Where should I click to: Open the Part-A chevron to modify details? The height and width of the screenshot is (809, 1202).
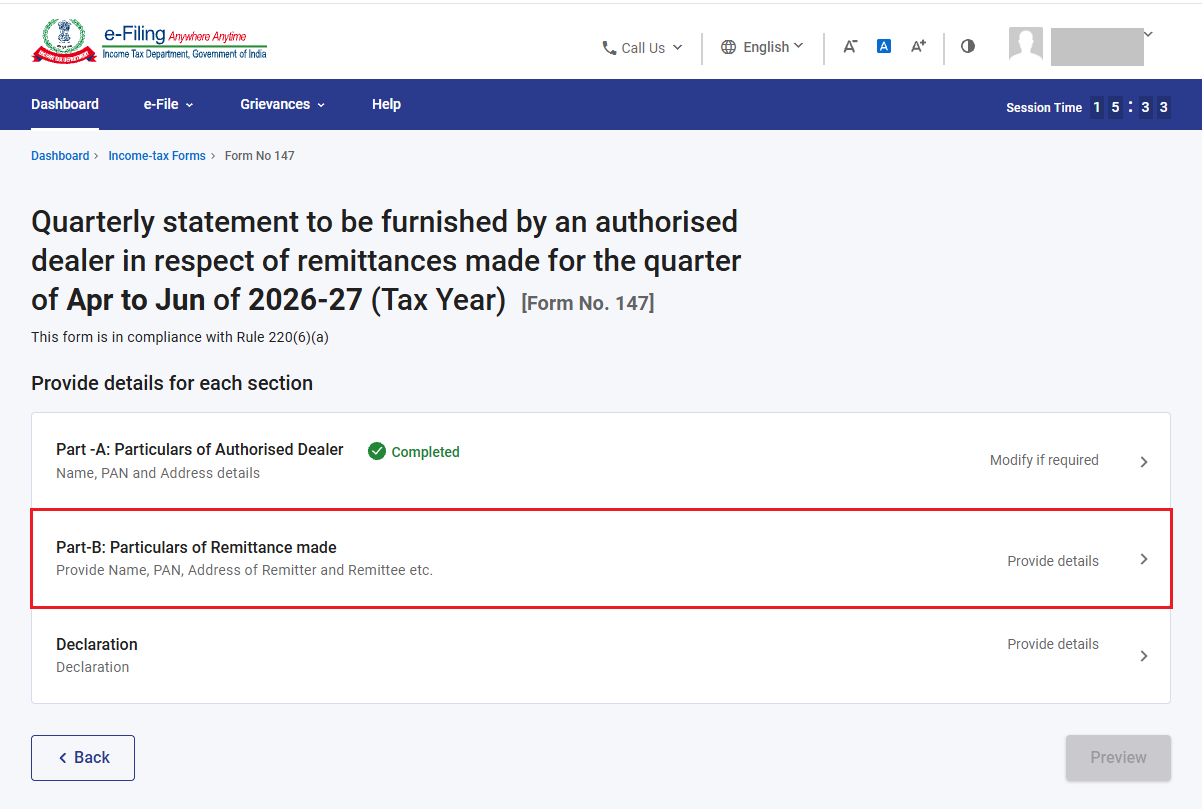[1144, 462]
